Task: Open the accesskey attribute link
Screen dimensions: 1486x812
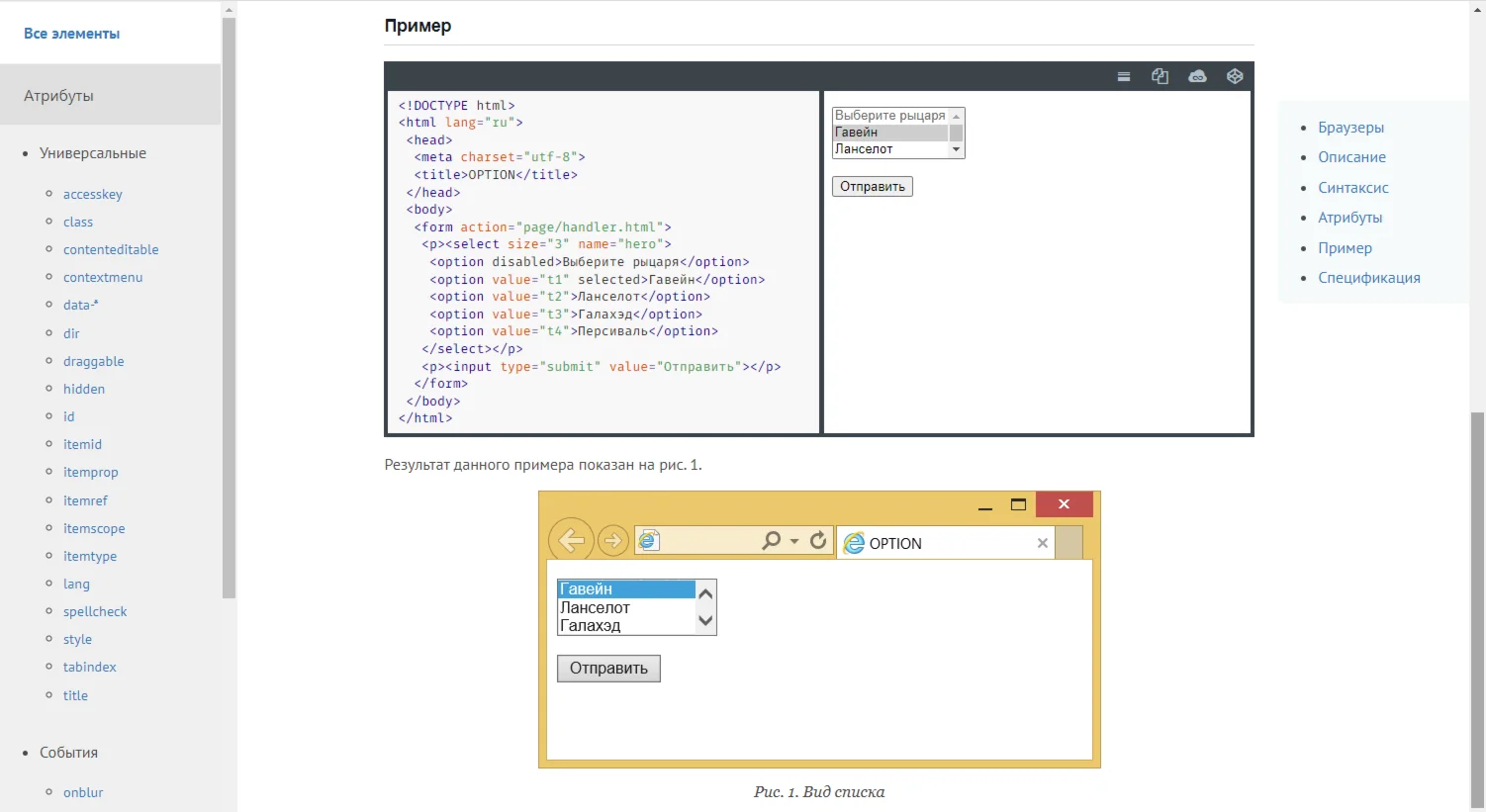Action: (x=93, y=195)
